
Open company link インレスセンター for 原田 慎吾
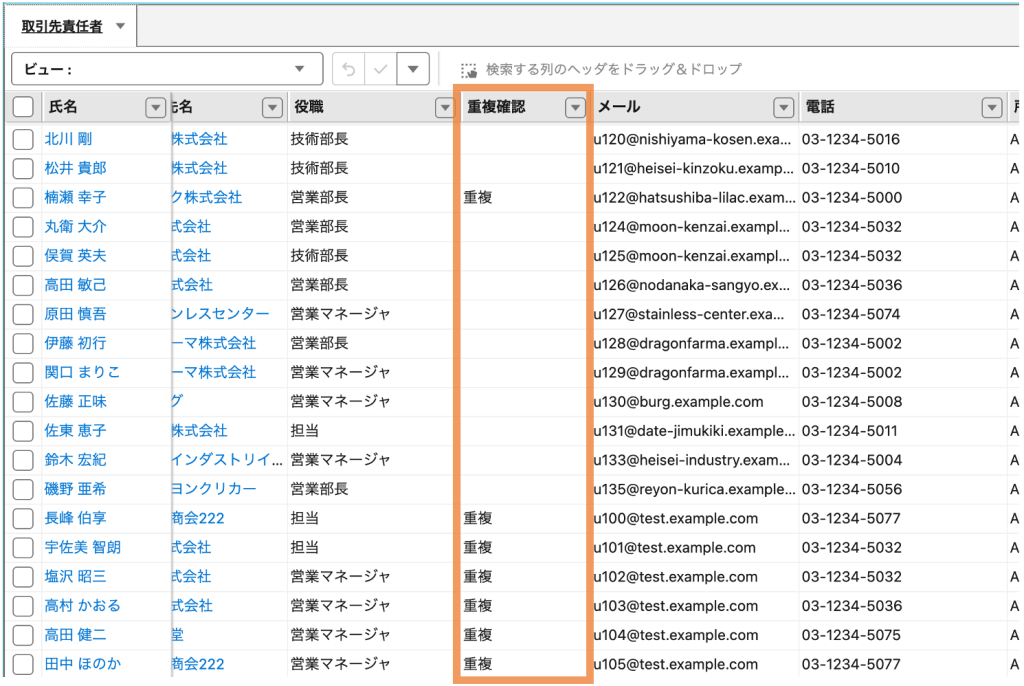point(220,314)
